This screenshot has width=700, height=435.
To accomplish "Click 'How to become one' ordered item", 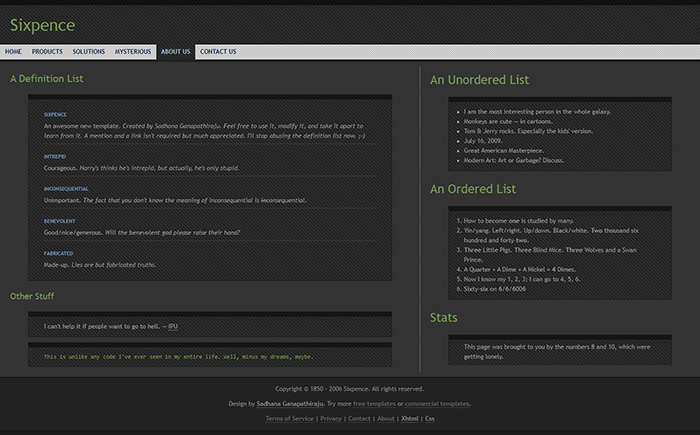I will [x=519, y=221].
